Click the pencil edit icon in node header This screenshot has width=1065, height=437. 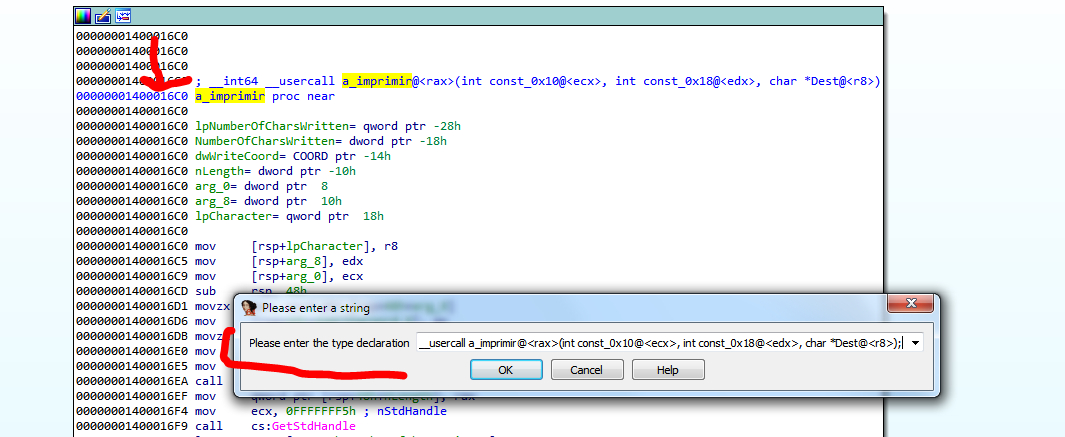click(x=103, y=16)
